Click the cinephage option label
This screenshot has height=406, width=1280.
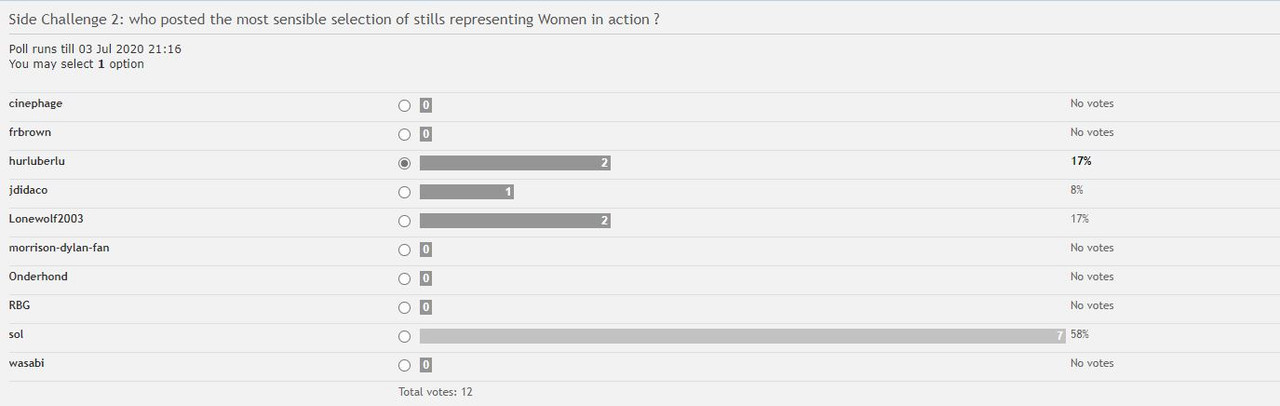36,104
